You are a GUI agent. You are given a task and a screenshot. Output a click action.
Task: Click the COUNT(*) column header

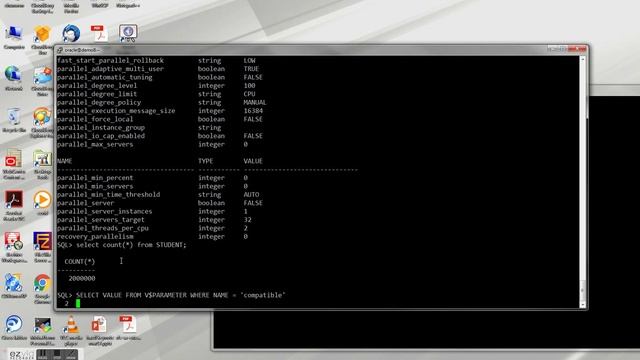[80, 262]
